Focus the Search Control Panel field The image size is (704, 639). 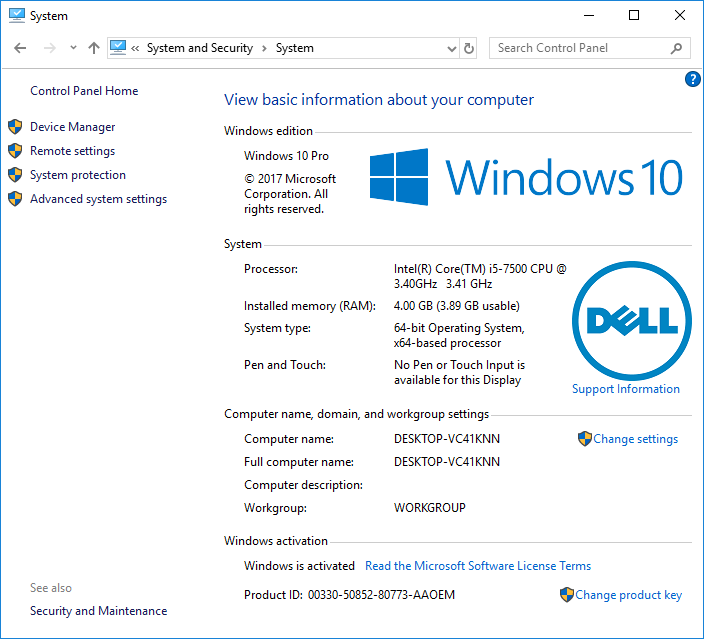[590, 48]
